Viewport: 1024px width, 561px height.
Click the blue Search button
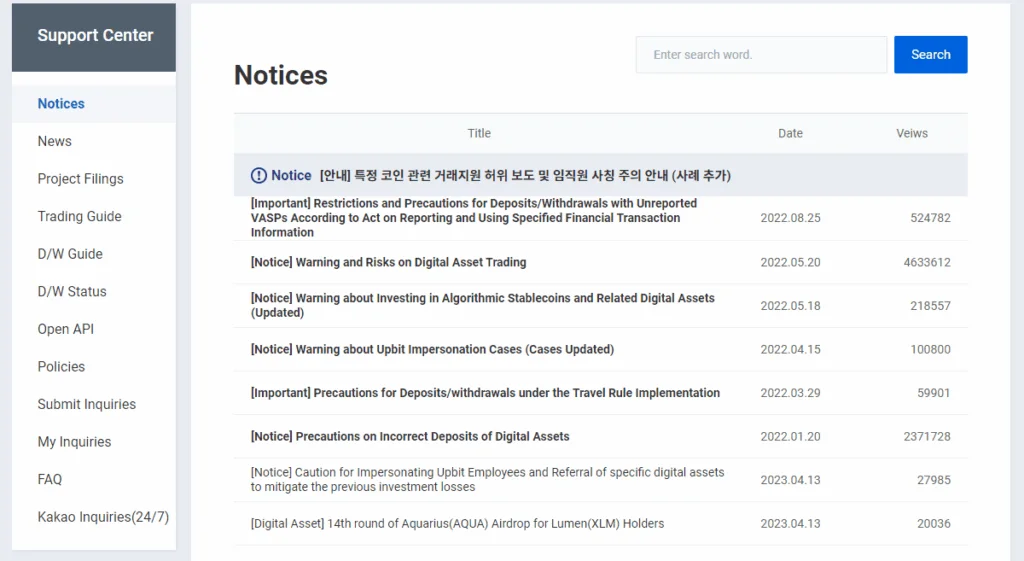click(x=930, y=55)
